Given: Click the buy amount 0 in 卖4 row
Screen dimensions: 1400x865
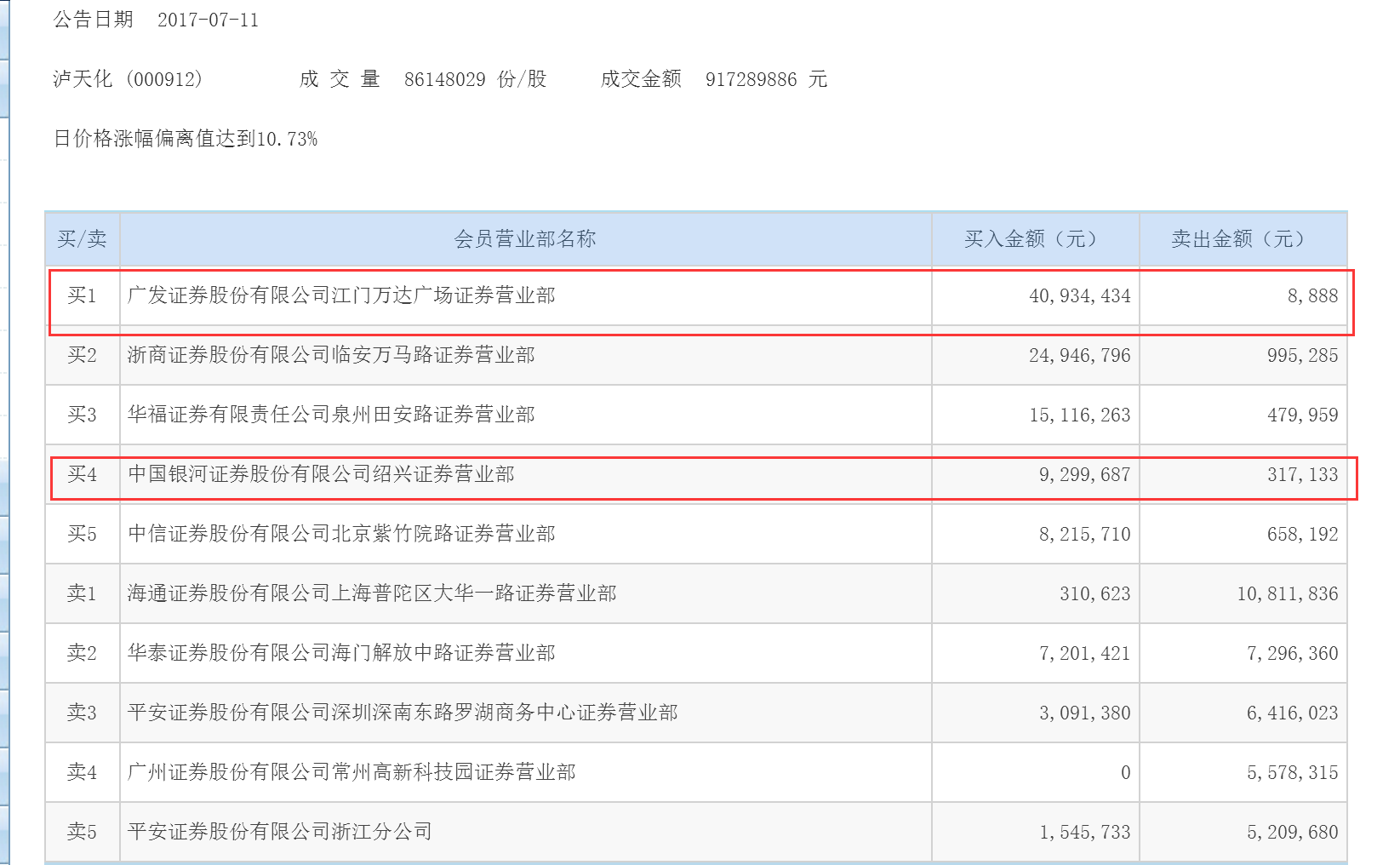Looking at the screenshot, I should pos(1126,772).
